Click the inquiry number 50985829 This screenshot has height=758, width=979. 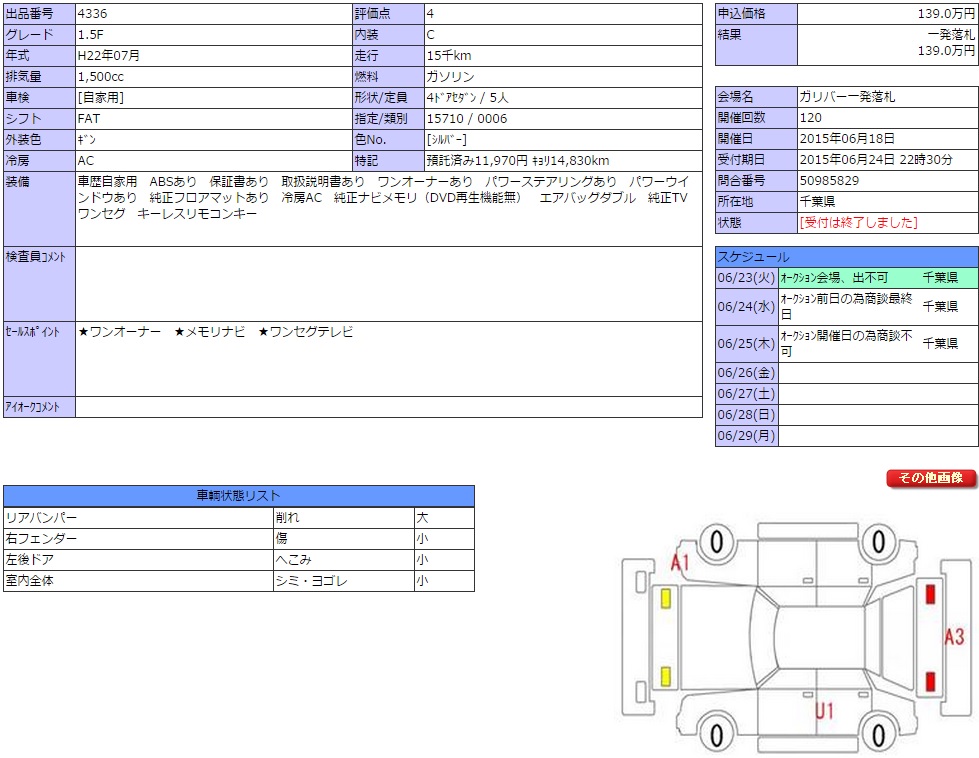[x=830, y=181]
